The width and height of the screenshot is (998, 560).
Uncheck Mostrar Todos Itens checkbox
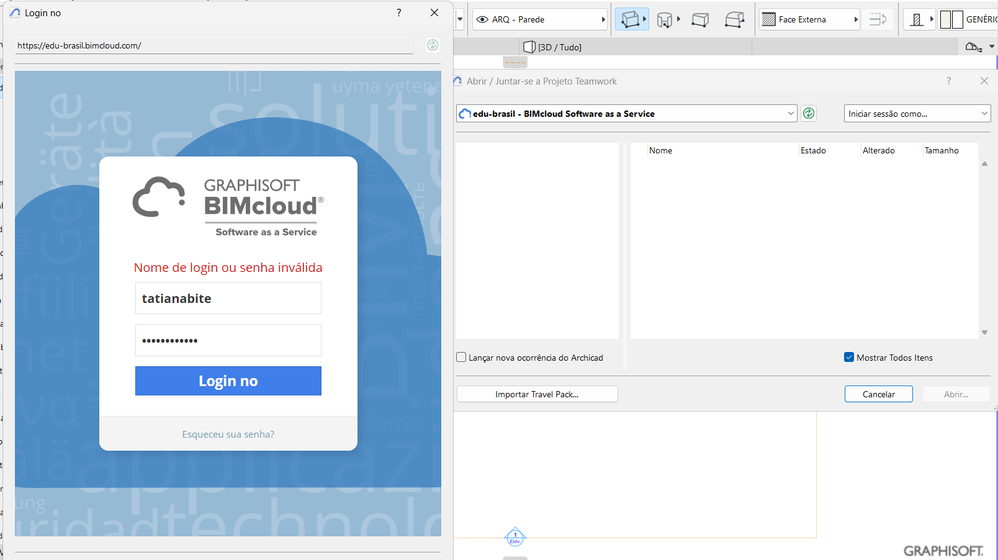tap(848, 357)
